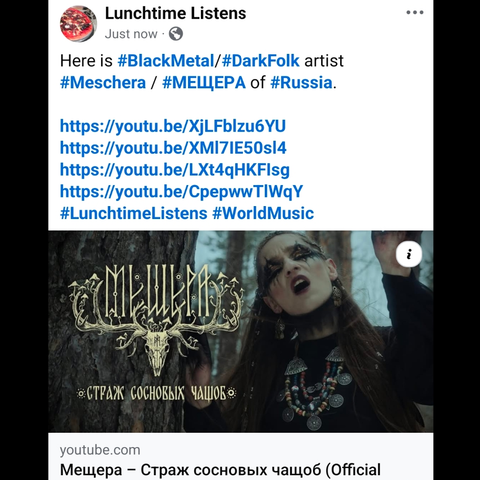Open the #DarkFolk hashtag
The image size is (480, 480).
tap(261, 61)
